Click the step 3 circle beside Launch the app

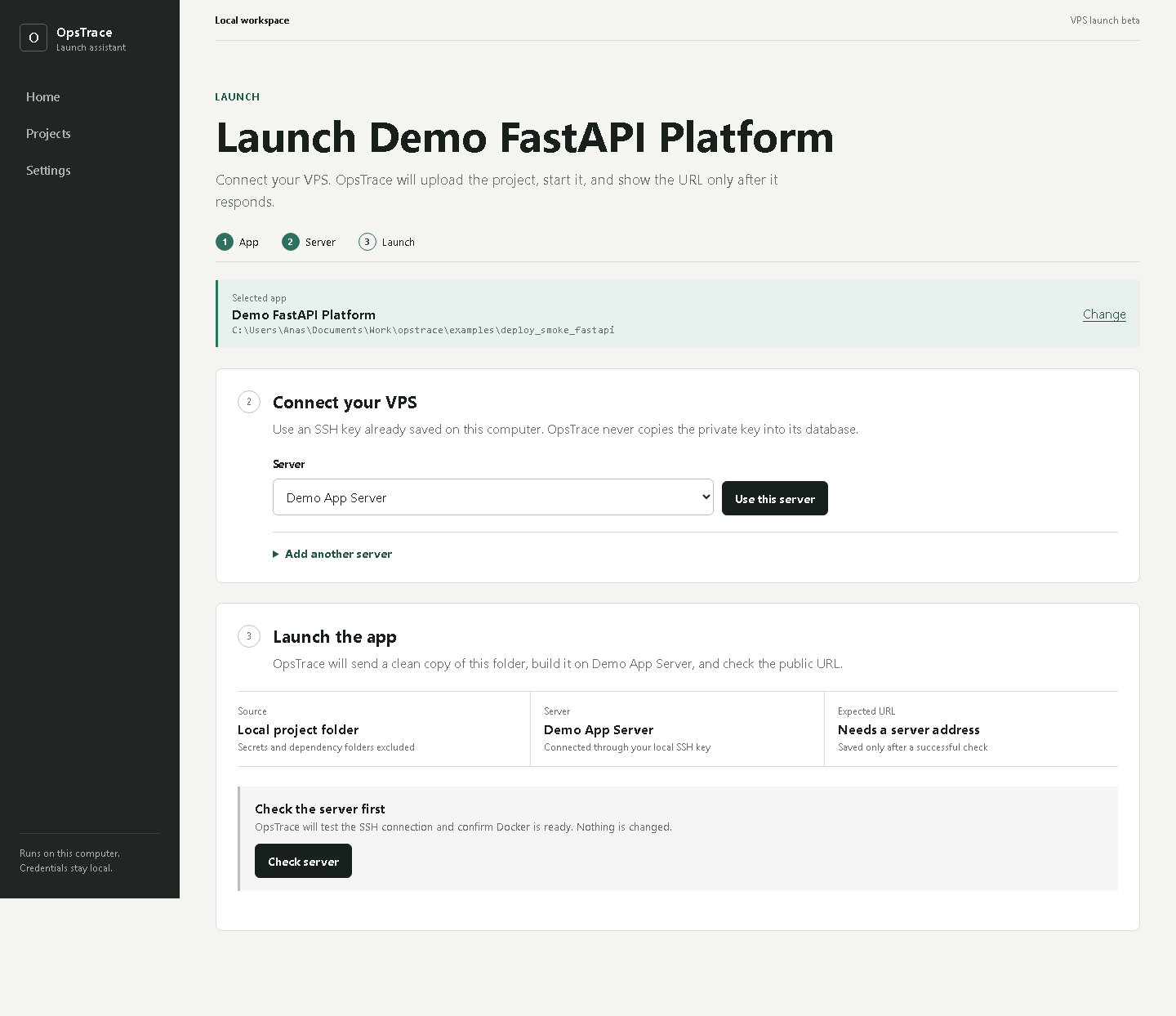[249, 636]
